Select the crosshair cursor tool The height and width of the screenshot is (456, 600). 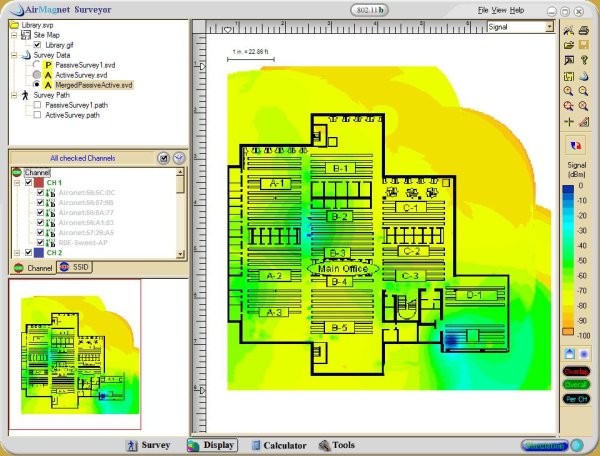[569, 122]
